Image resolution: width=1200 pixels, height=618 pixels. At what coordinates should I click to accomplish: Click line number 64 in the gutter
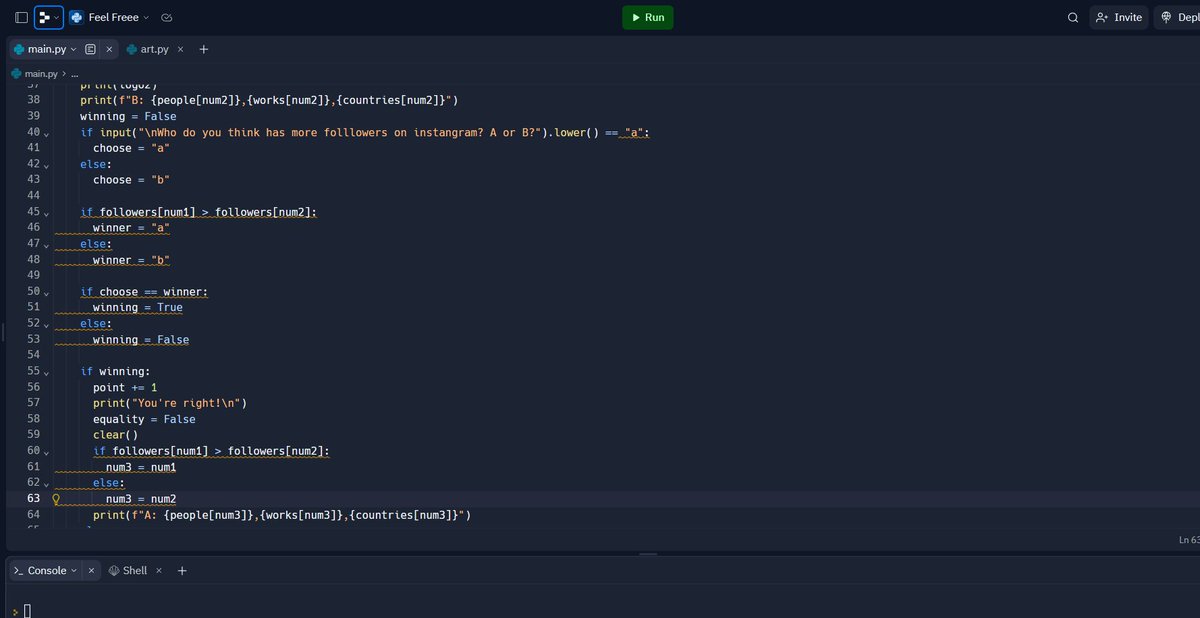point(33,515)
